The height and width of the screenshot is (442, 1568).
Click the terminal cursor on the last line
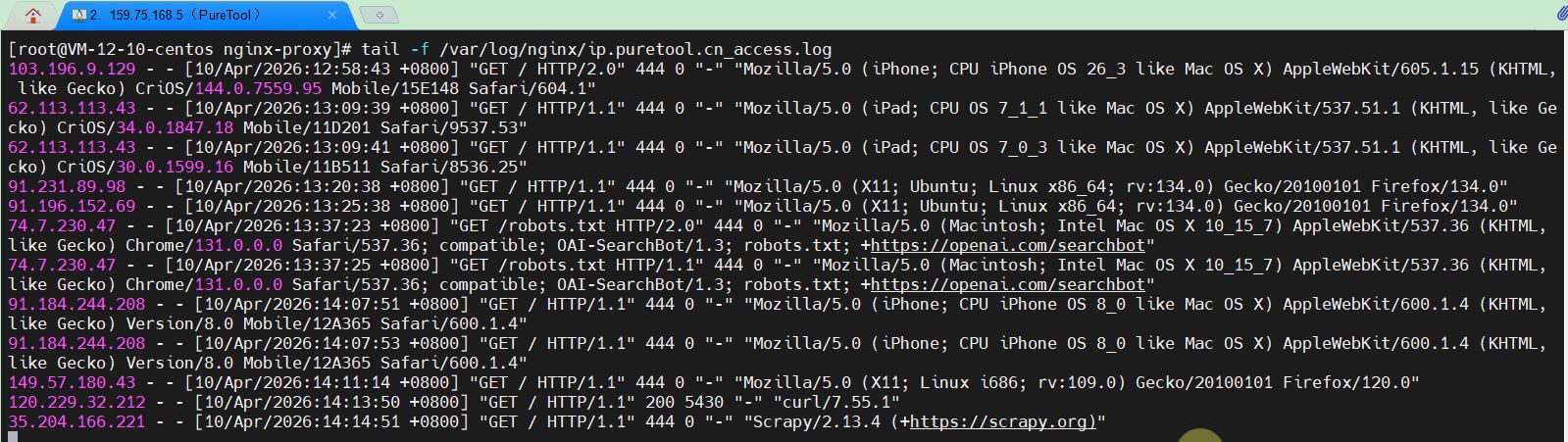coord(13,437)
